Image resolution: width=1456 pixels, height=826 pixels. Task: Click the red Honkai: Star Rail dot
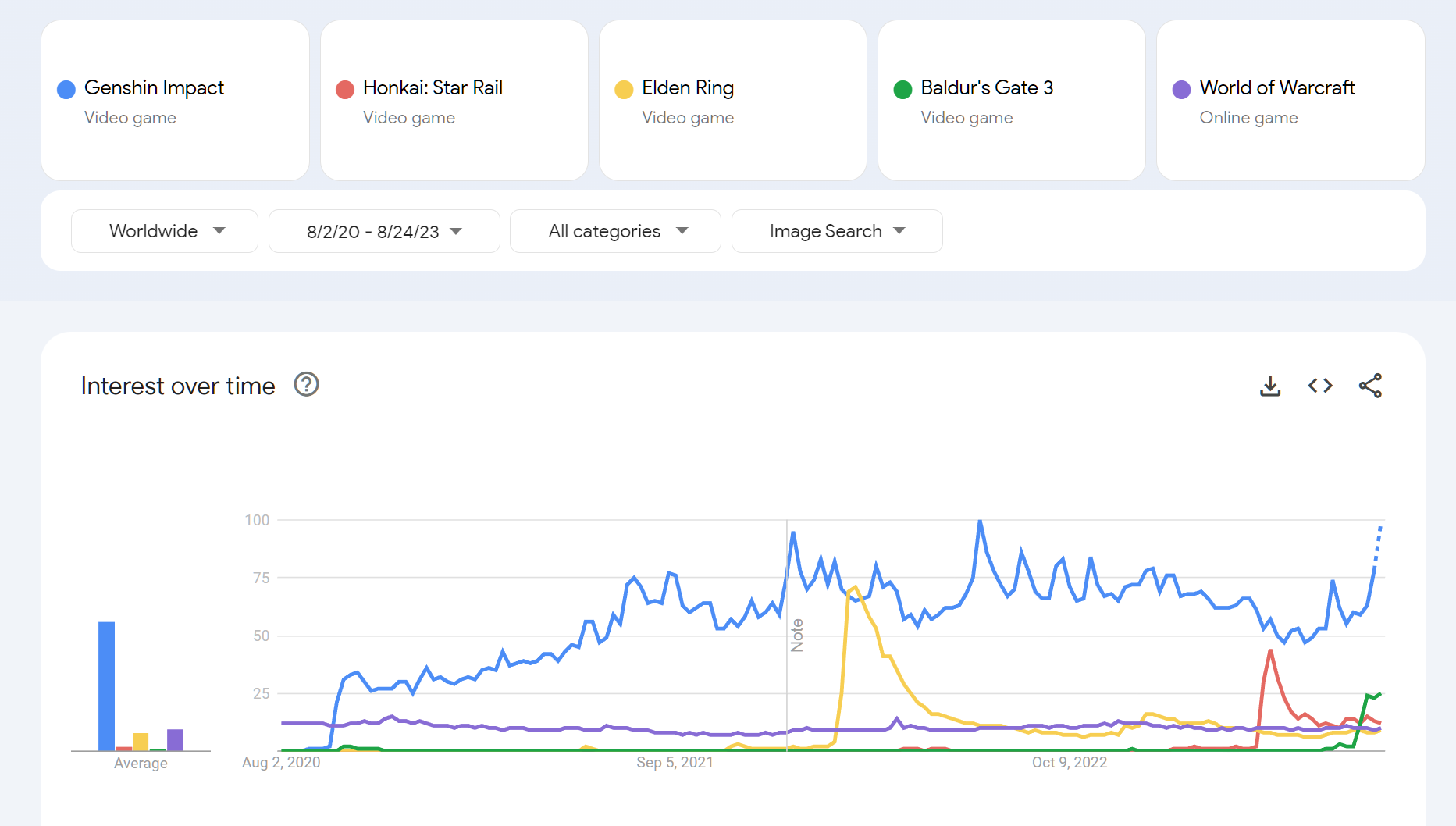pos(345,90)
